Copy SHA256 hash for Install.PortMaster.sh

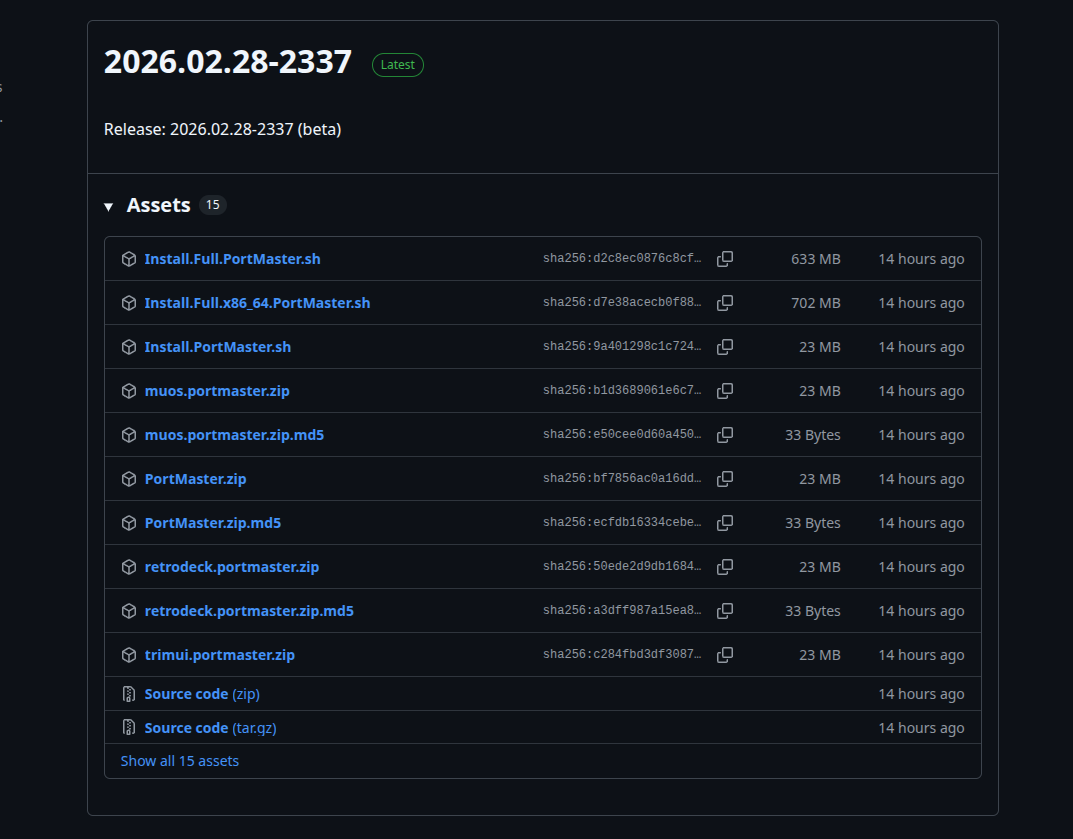[x=725, y=347]
